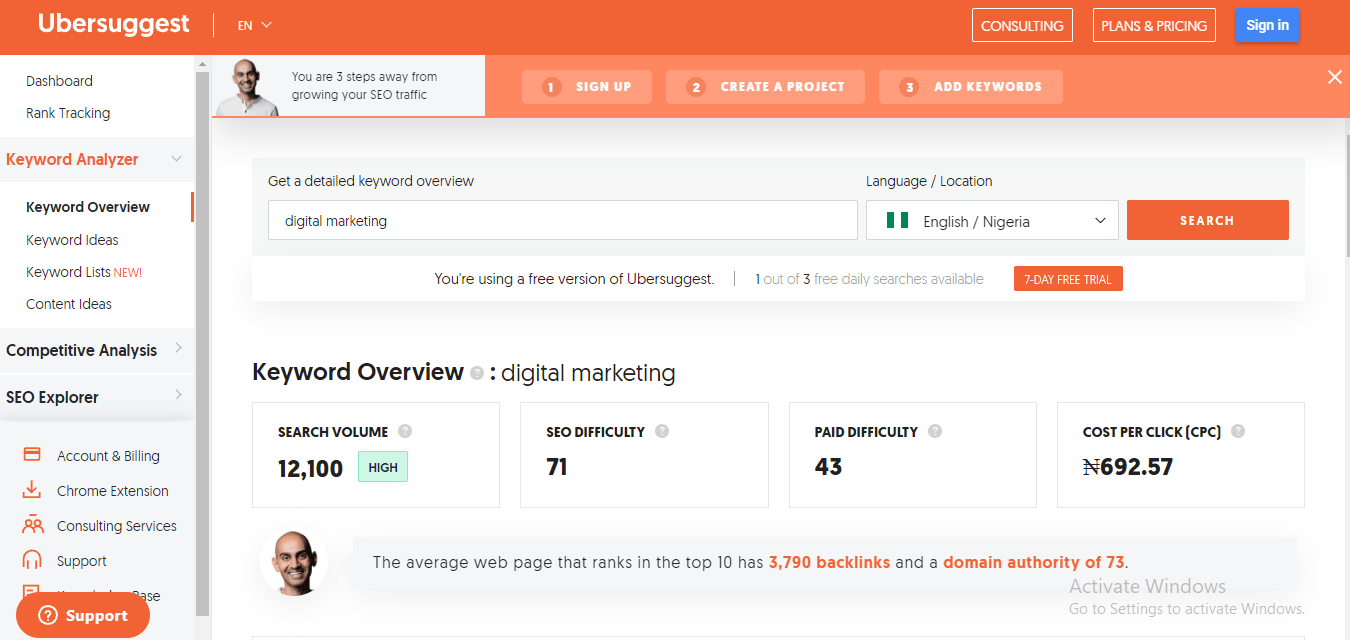The image size is (1350, 640).
Task: Click step 1 SIGN UP
Action: [587, 87]
